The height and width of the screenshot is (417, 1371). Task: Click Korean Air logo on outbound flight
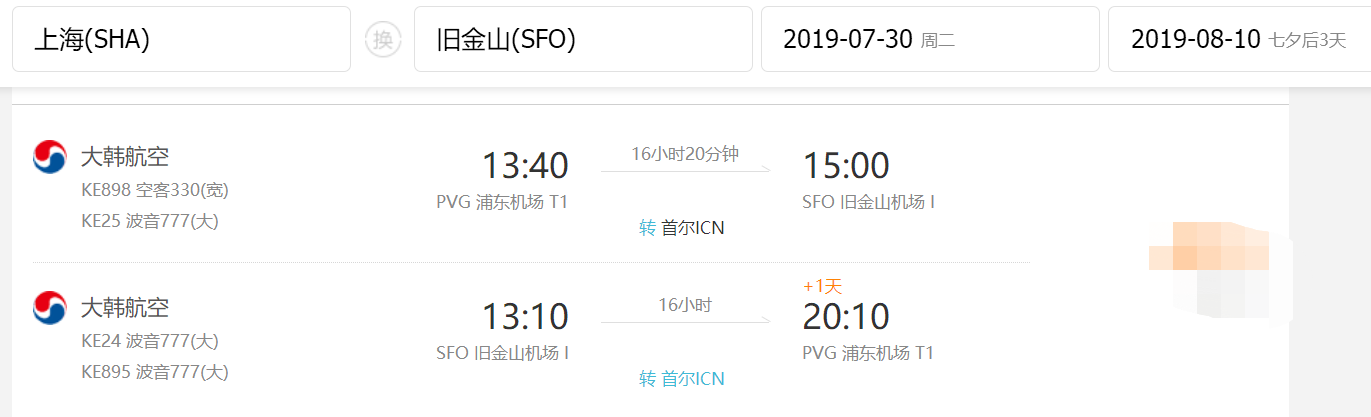pos(50,157)
